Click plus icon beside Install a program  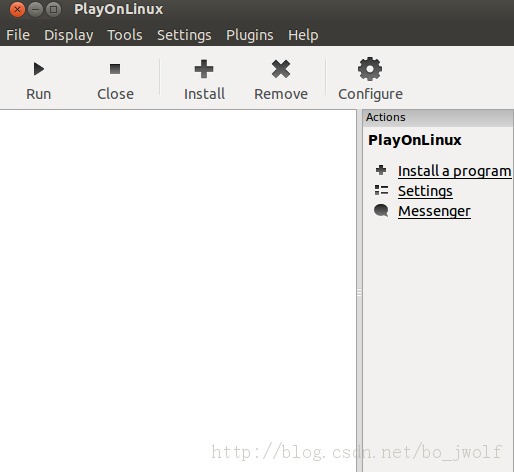[381, 170]
